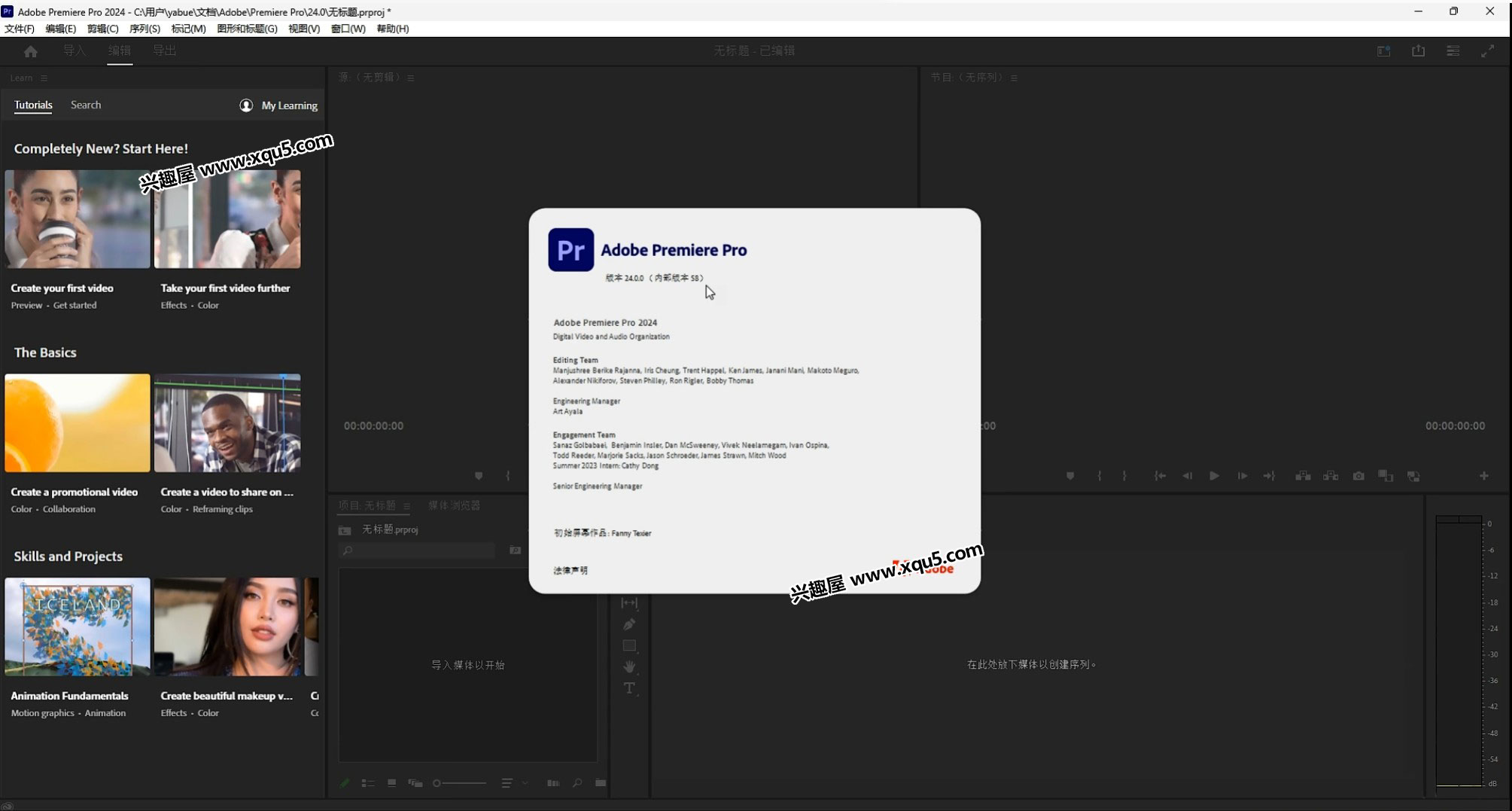Create a New Bin with folder icon
The width and height of the screenshot is (1512, 811).
[x=601, y=783]
